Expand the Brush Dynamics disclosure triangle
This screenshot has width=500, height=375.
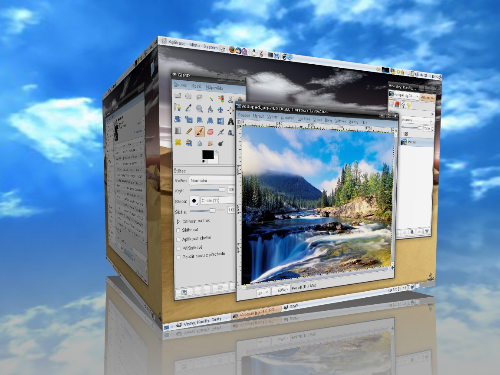point(178,221)
